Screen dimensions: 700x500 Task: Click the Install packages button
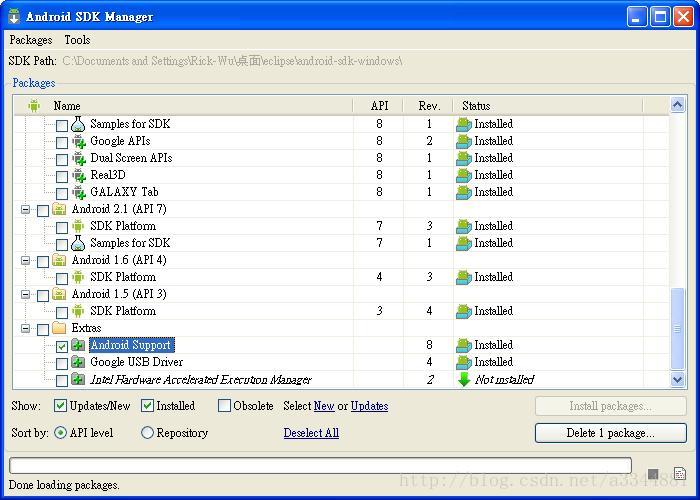610,406
